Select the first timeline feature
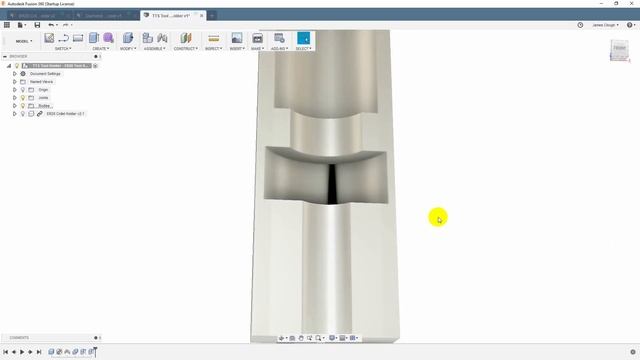The image size is (640, 360). pos(51,351)
